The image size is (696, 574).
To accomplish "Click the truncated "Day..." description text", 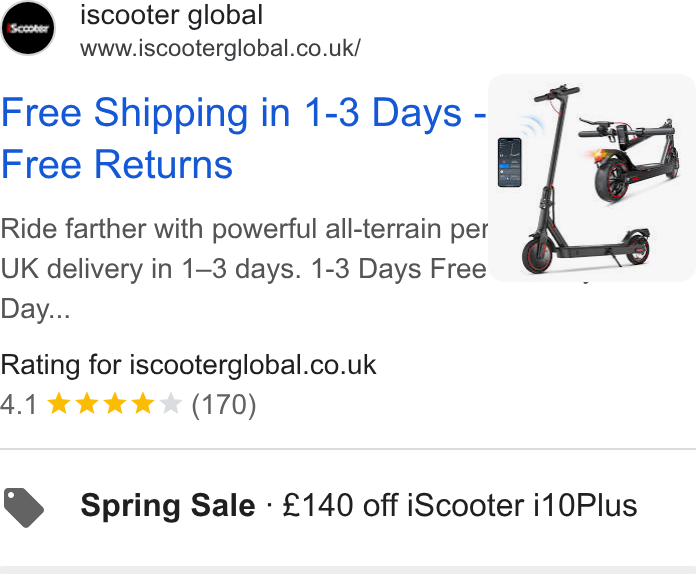I will [36, 309].
